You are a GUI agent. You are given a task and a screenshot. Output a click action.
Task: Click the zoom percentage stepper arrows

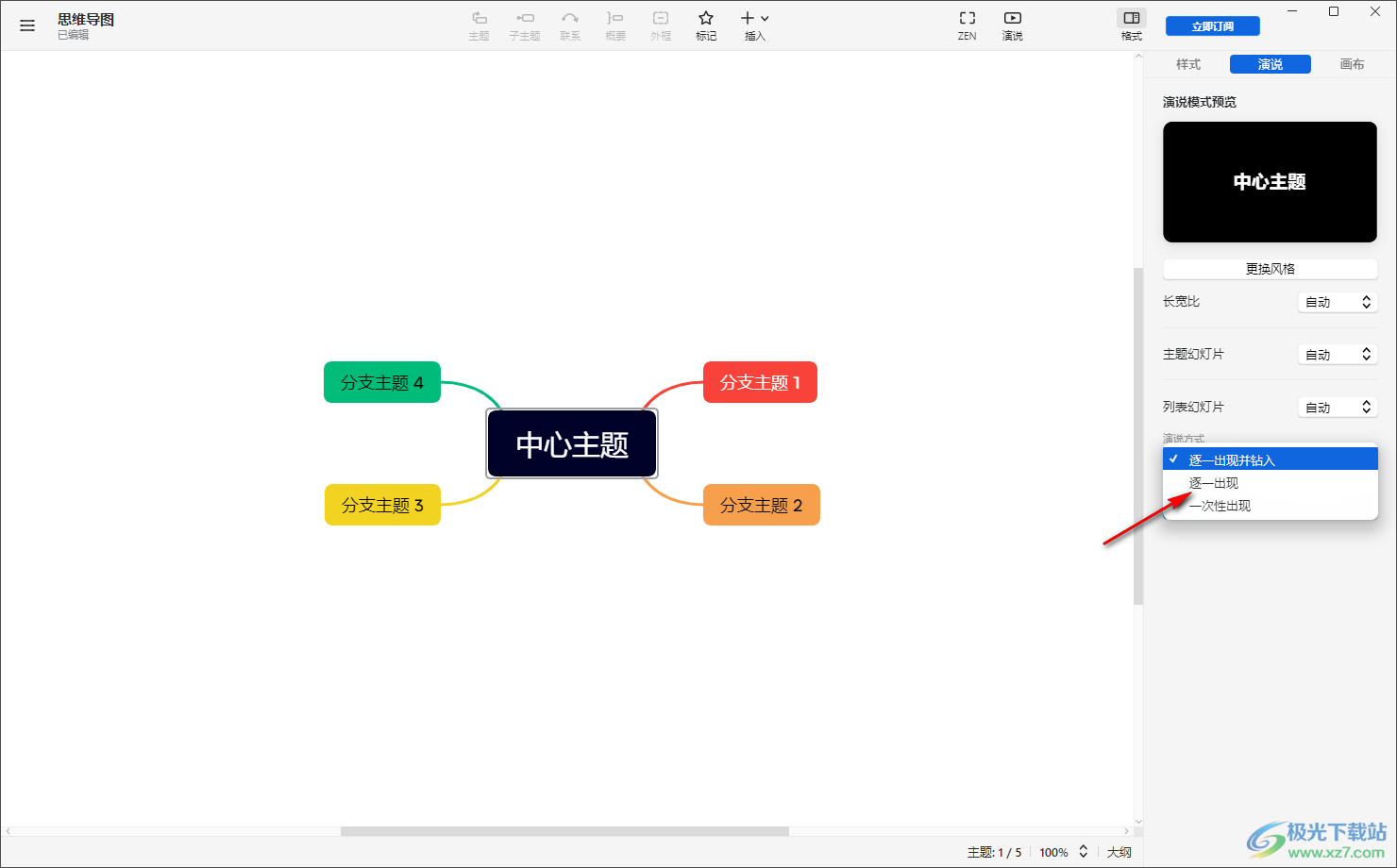(1084, 852)
